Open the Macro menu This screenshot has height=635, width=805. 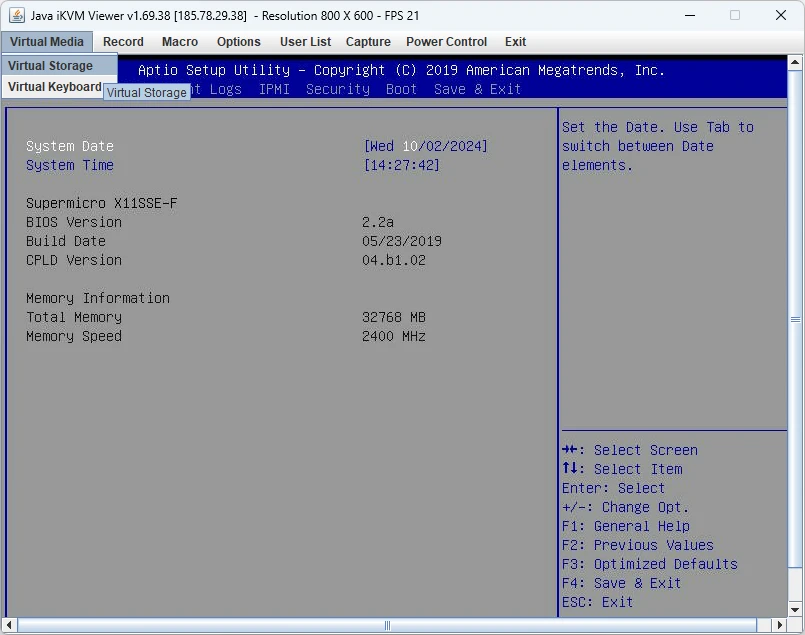tap(180, 42)
